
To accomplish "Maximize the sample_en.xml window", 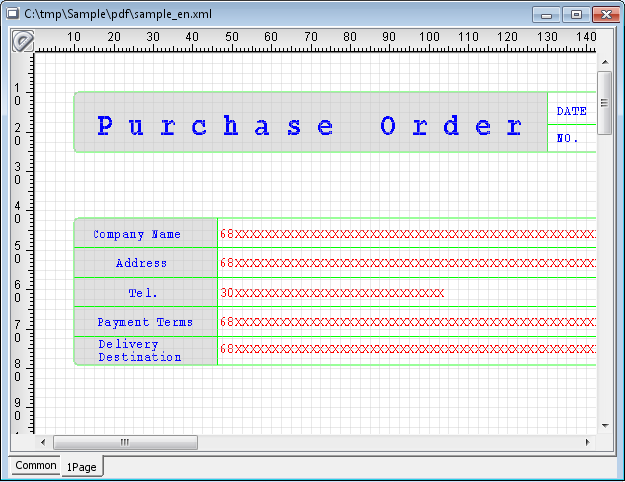I will [576, 14].
